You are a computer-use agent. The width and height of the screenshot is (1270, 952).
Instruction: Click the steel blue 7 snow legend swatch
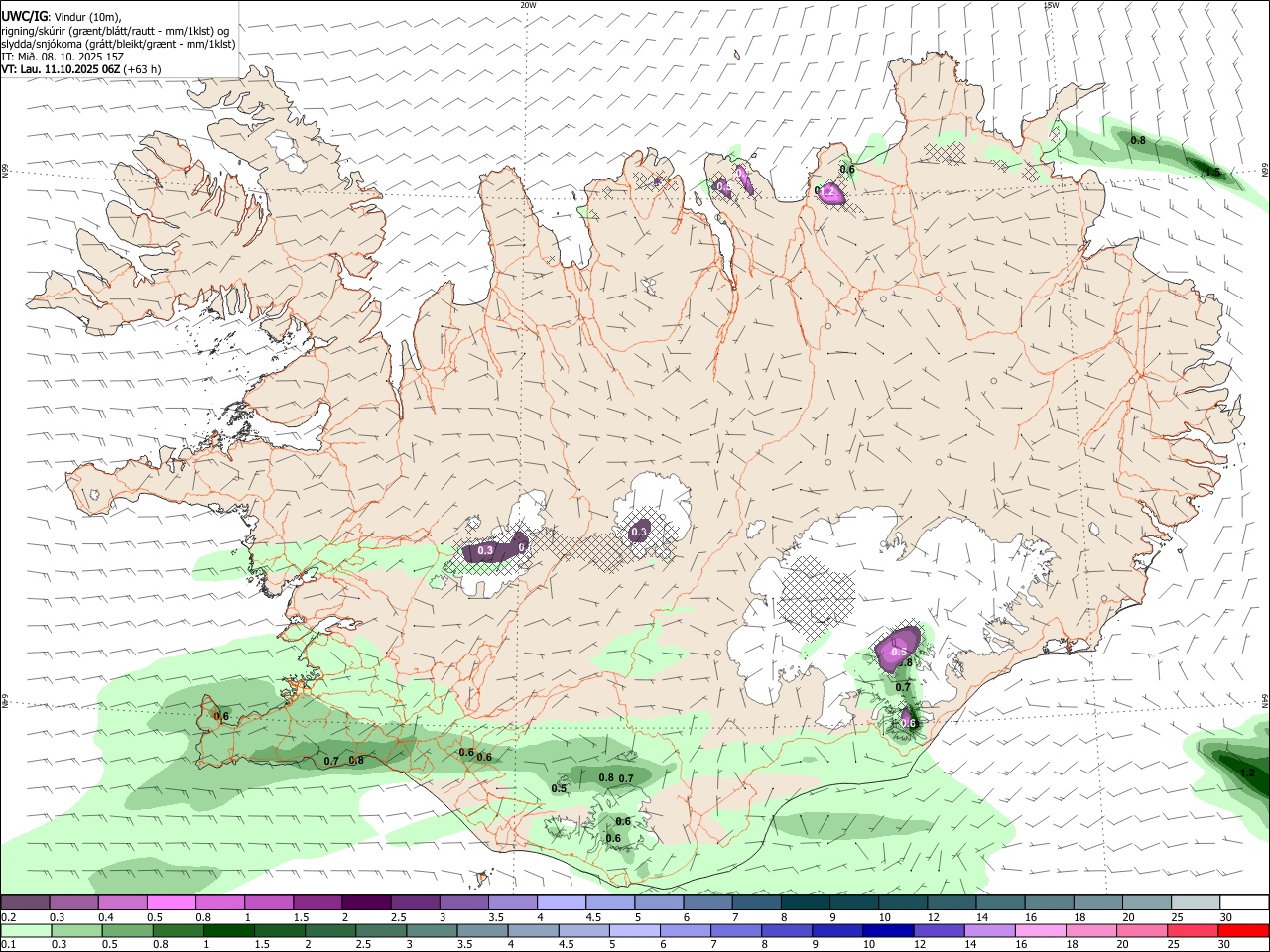click(x=757, y=903)
